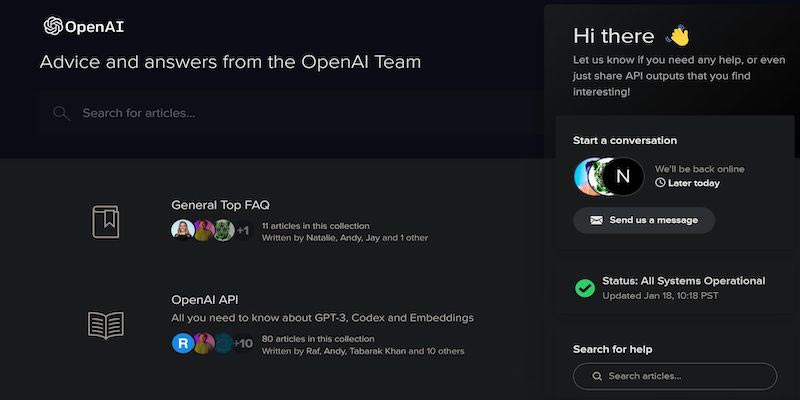Click 'Advice and answers from the OpenAI Team'

coord(231,62)
